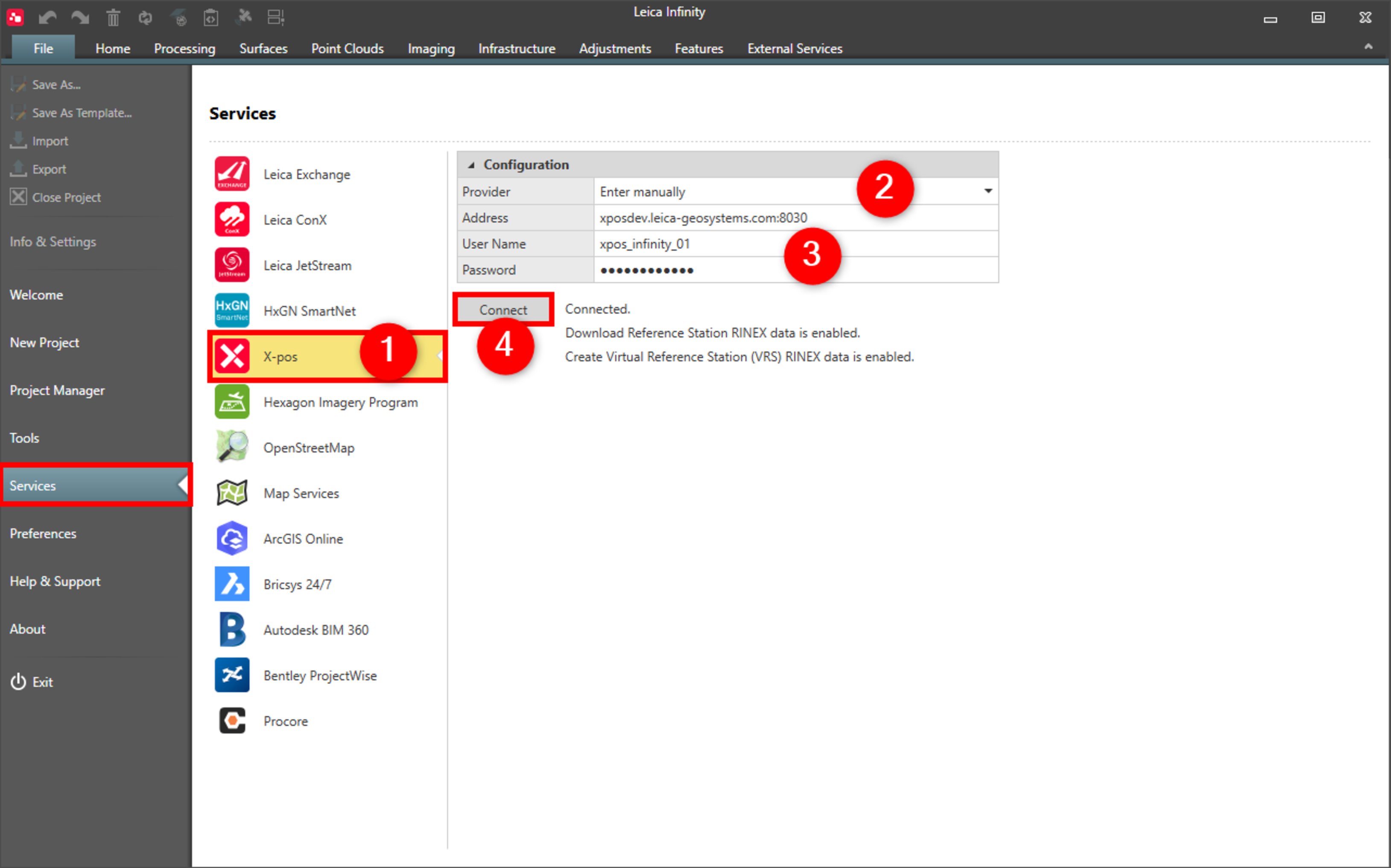Click the circular refresh arrows icon
The image size is (1391, 868).
point(145,18)
